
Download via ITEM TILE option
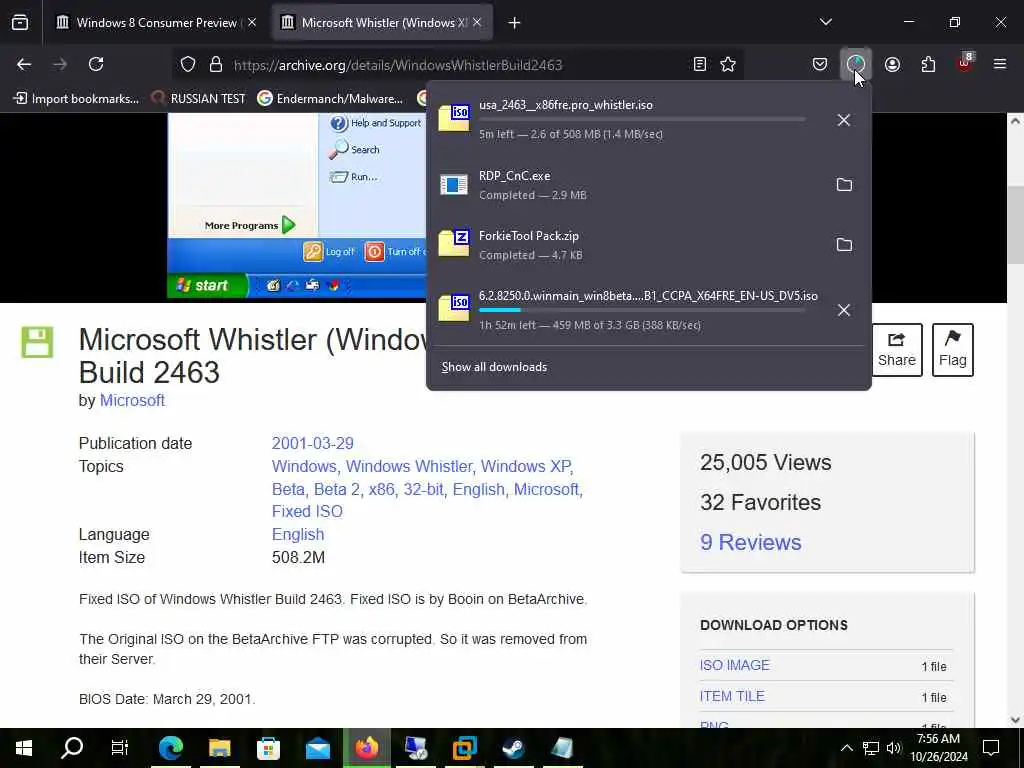(732, 696)
